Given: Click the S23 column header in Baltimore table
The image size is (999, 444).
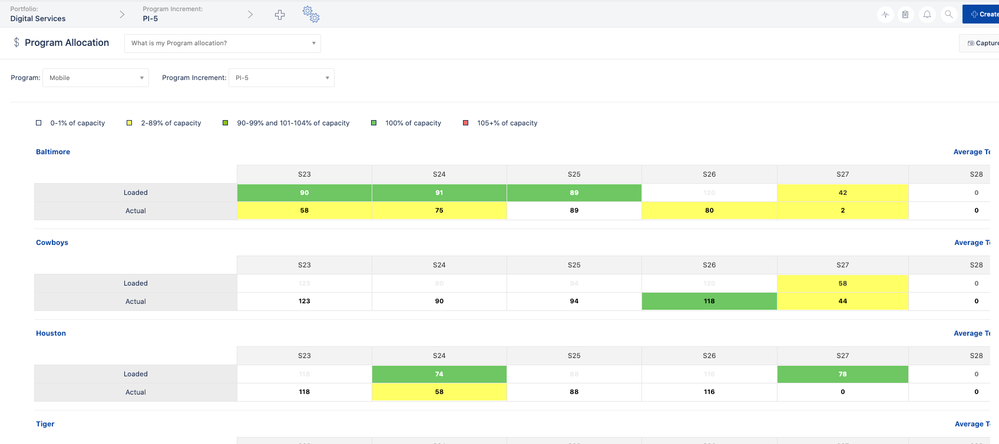Looking at the screenshot, I should tap(305, 175).
